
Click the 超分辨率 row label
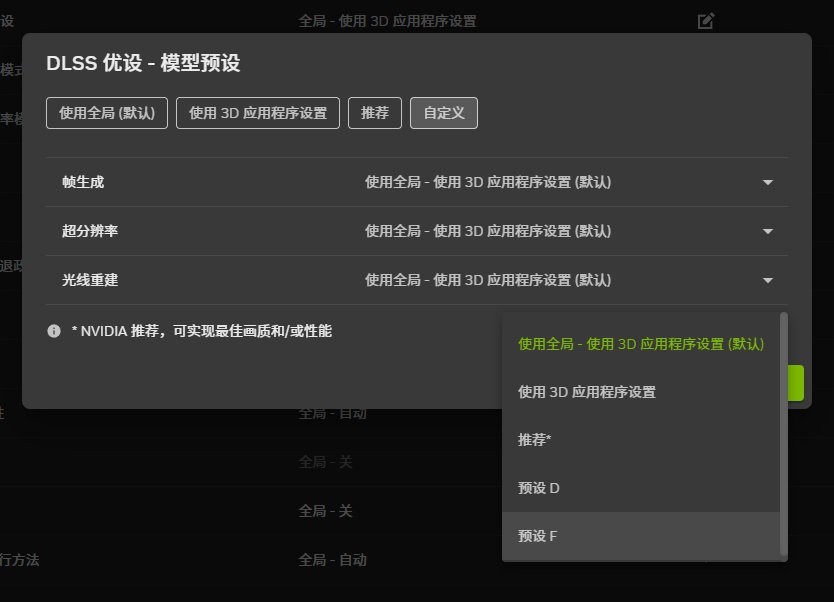pyautogui.click(x=90, y=231)
